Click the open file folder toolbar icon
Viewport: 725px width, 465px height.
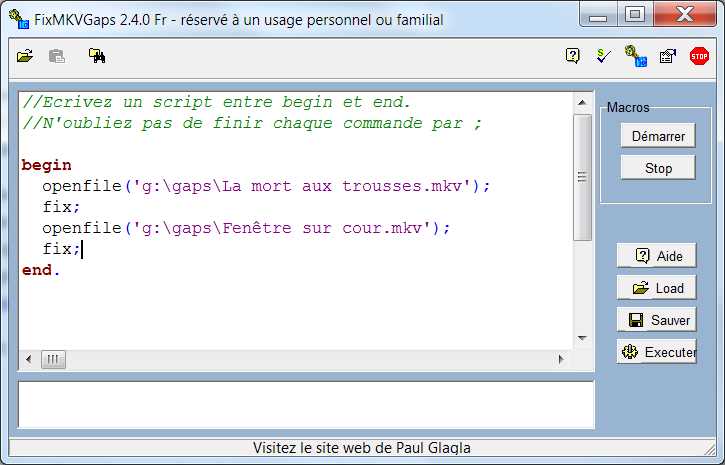25,57
